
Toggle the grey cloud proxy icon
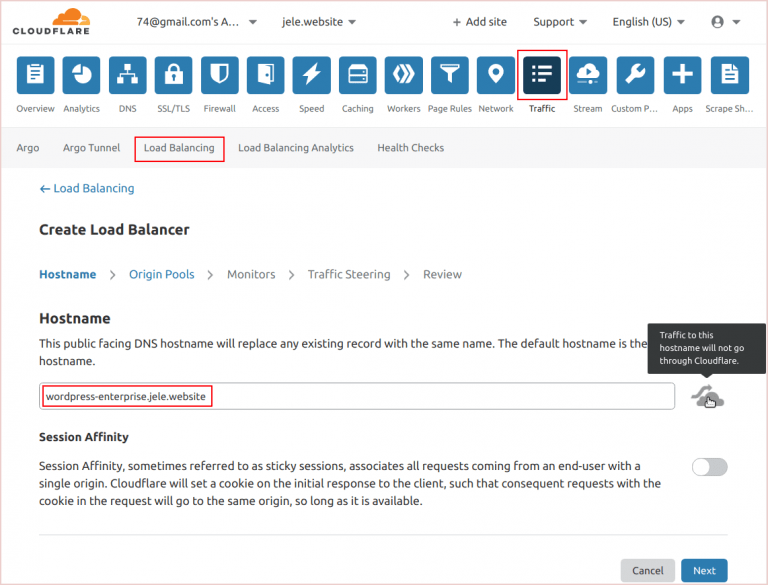tap(707, 396)
